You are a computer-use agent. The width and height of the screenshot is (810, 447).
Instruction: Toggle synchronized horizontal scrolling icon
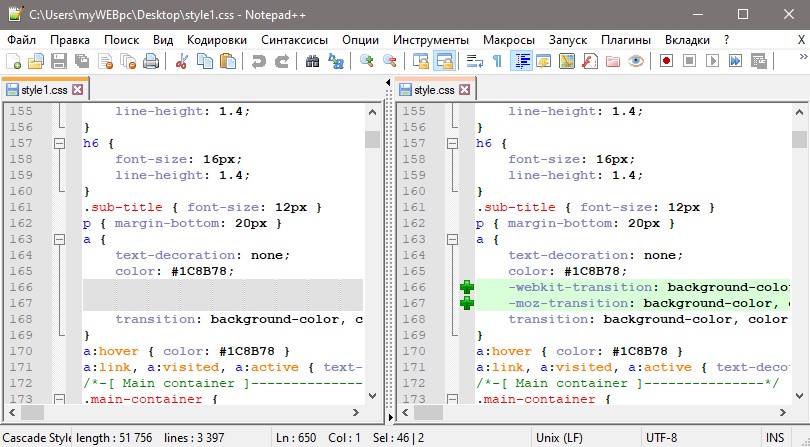tap(444, 61)
